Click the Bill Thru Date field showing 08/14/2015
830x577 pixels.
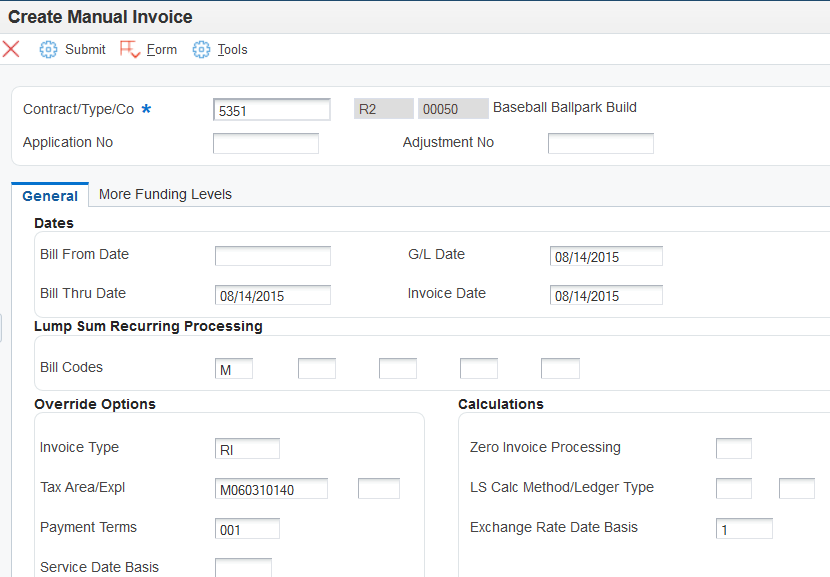click(271, 294)
